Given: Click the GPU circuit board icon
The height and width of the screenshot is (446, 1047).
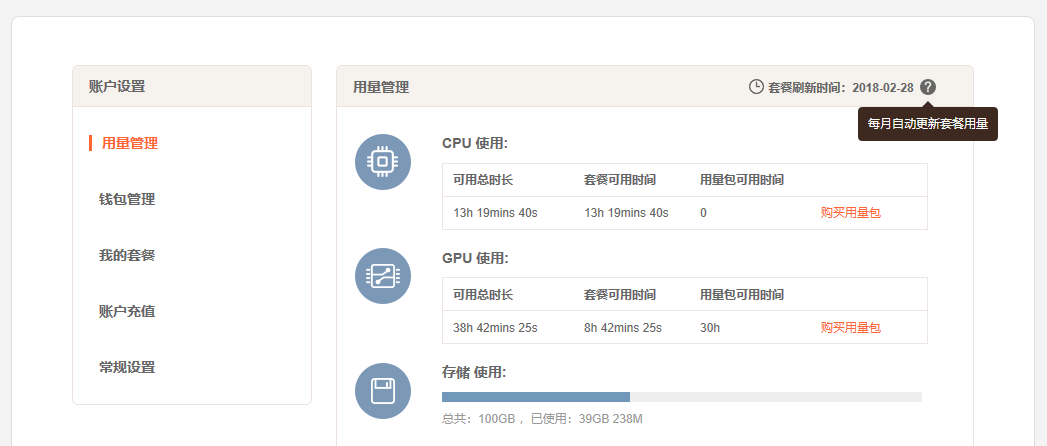Looking at the screenshot, I should point(383,276).
